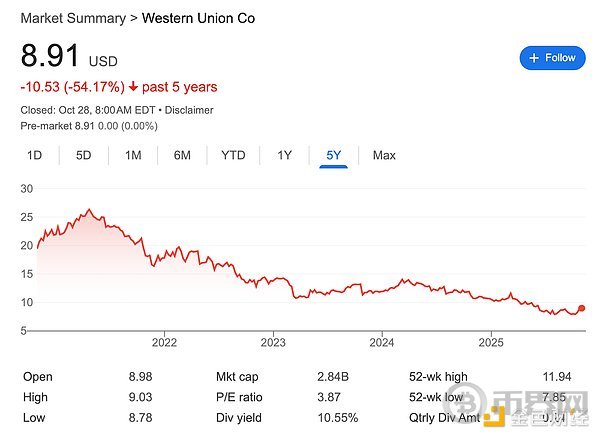Click the chart peak near 2021
Image resolution: width=600 pixels, height=438 pixels.
(90, 211)
